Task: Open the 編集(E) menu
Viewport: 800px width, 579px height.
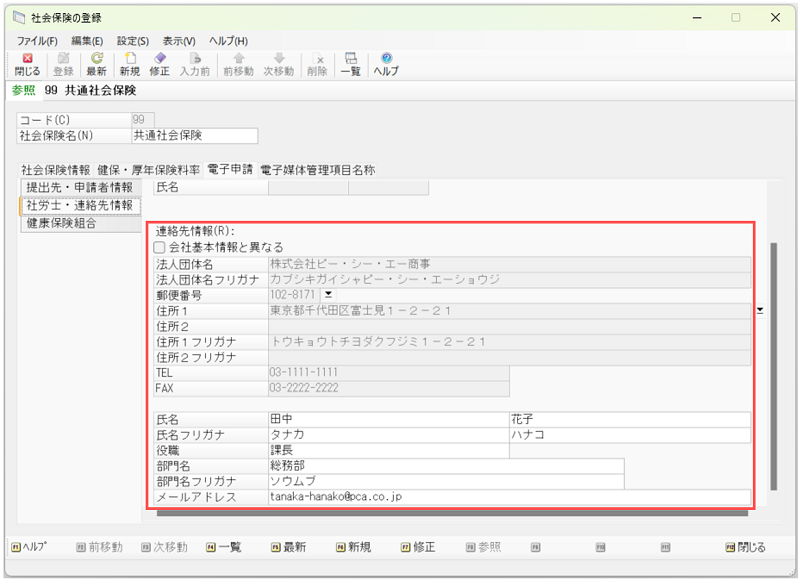Action: (87, 41)
